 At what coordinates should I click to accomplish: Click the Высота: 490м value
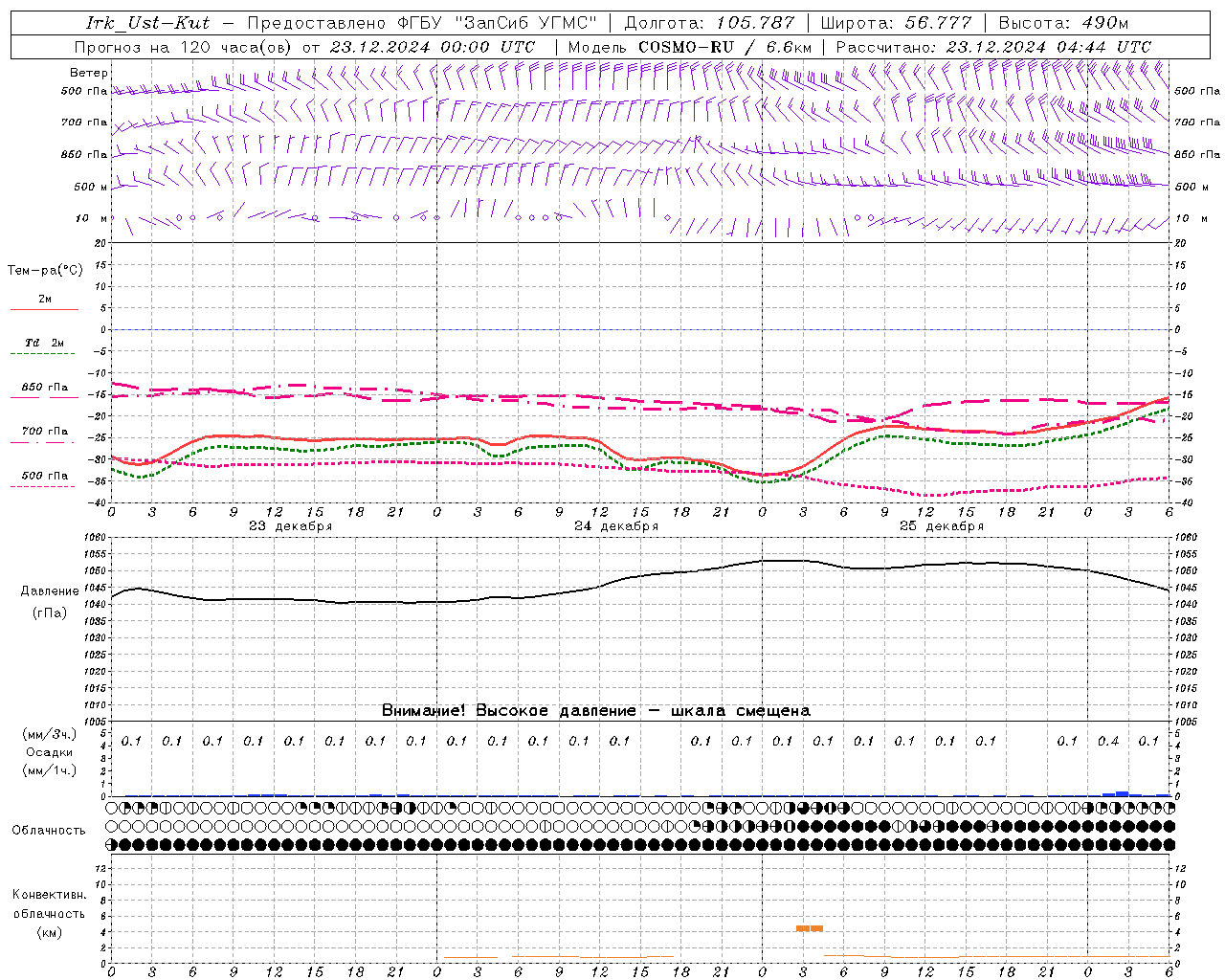coord(1063,23)
